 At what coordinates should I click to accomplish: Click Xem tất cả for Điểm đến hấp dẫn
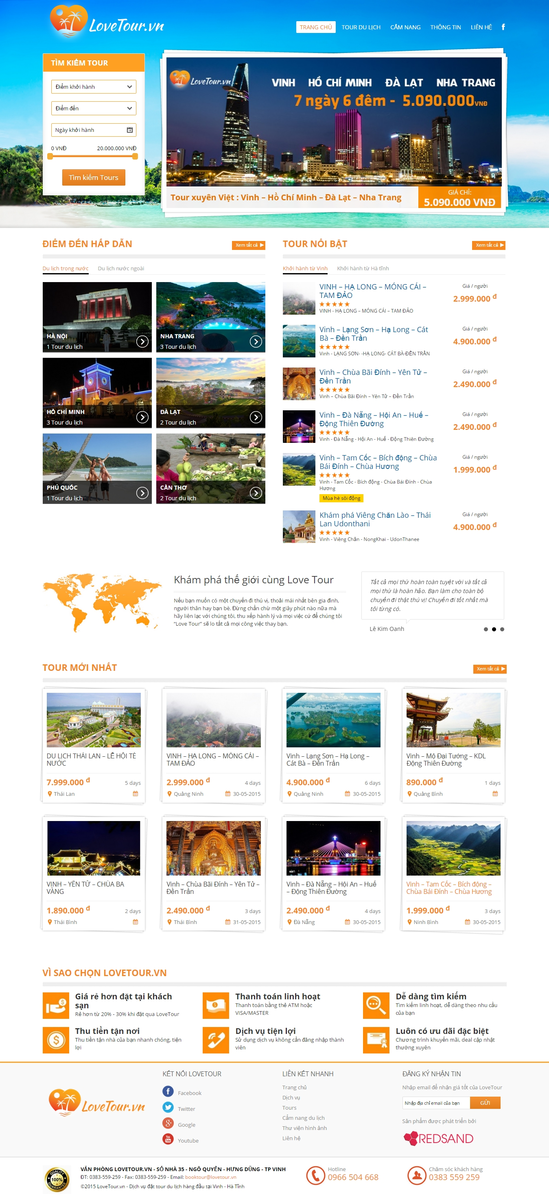point(249,245)
